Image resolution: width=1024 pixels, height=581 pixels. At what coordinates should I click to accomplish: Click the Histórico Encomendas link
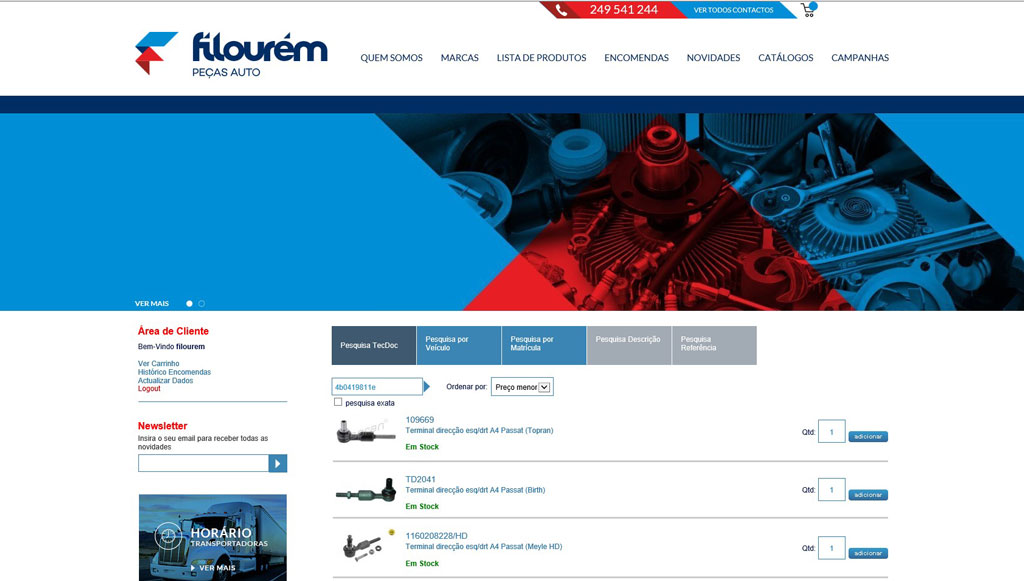click(174, 372)
